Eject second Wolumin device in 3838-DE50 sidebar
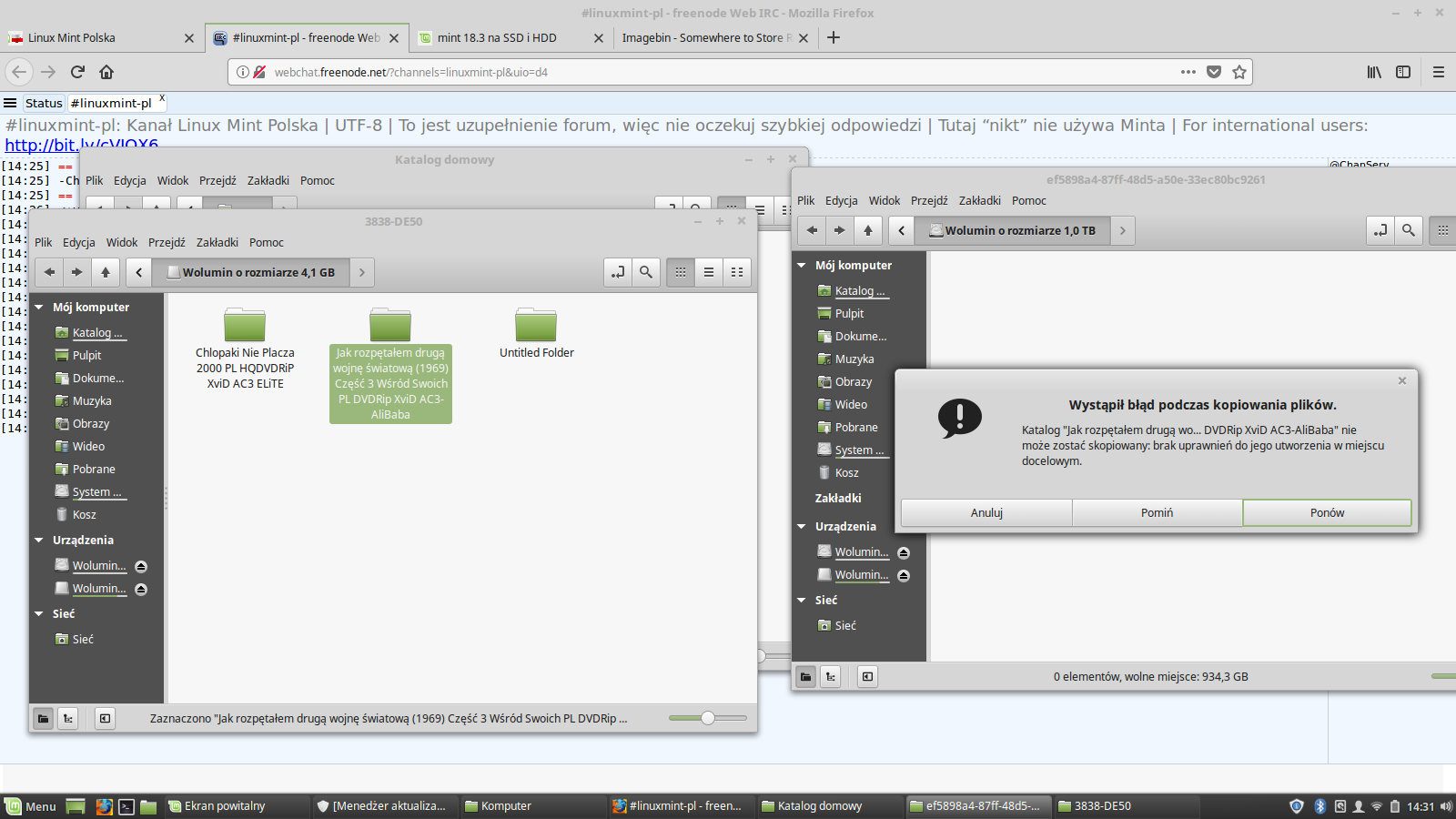This screenshot has height=819, width=1456. click(141, 589)
